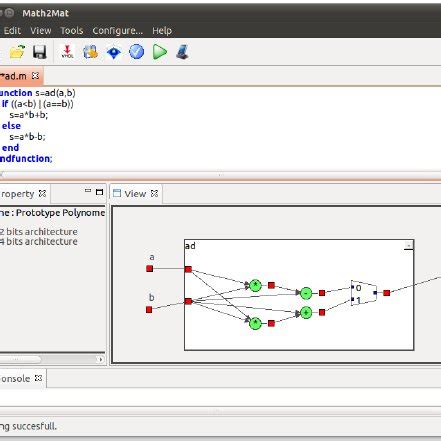Select the View tab
Image resolution: width=441 pixels, height=441 pixels.
tap(135, 194)
